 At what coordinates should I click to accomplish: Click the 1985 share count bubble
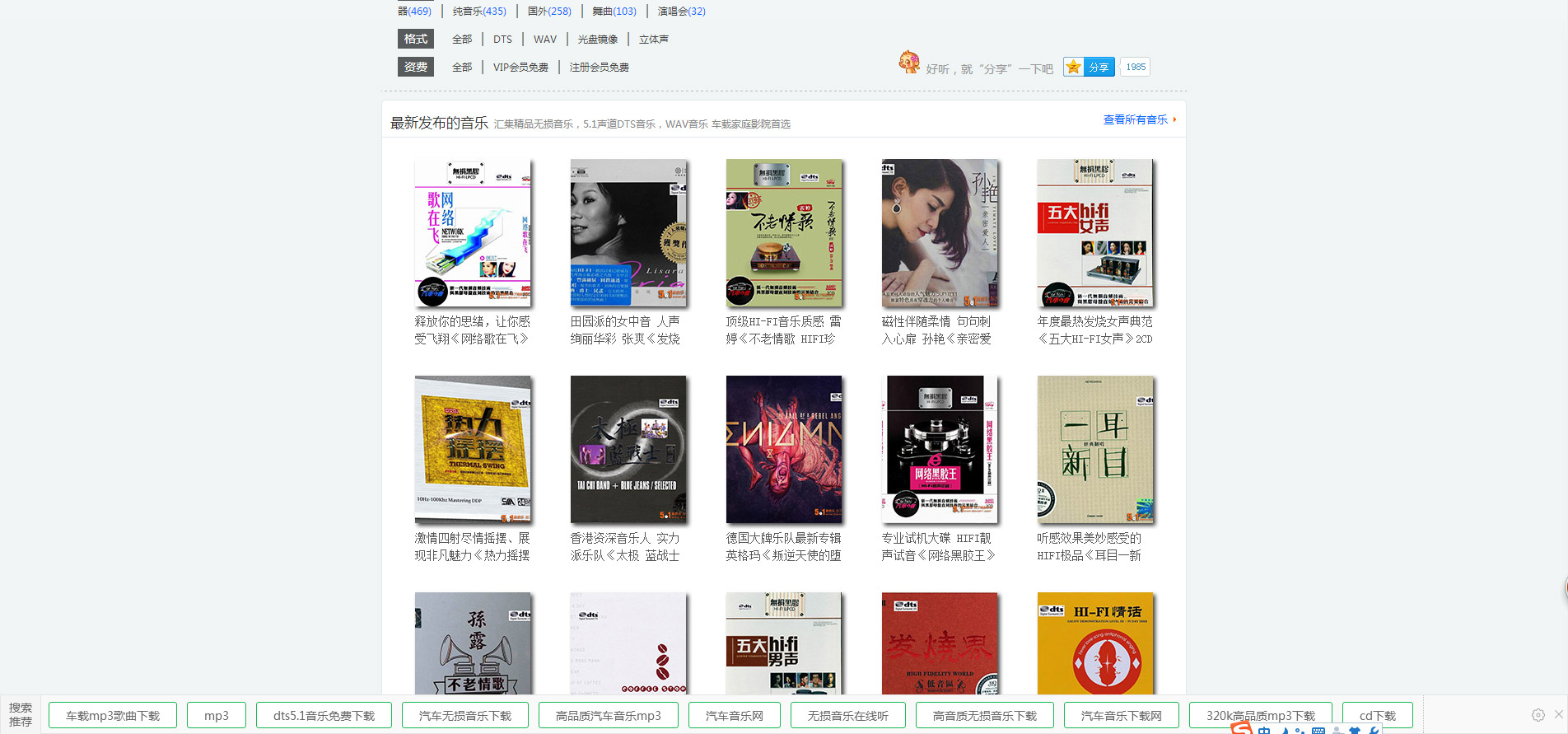[1136, 67]
